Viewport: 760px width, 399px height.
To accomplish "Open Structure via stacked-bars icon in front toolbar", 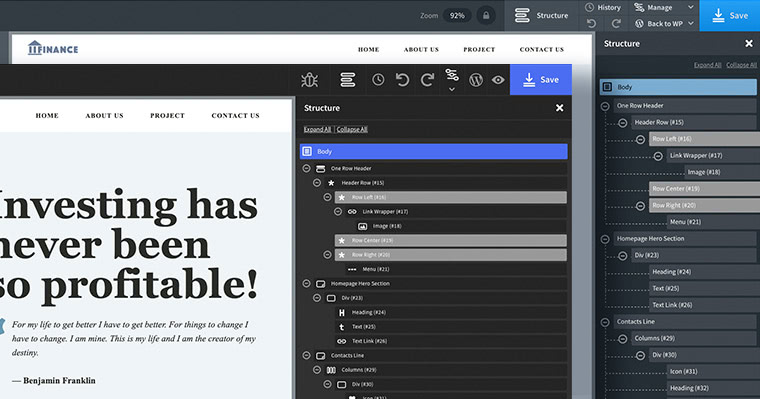I will tap(348, 80).
